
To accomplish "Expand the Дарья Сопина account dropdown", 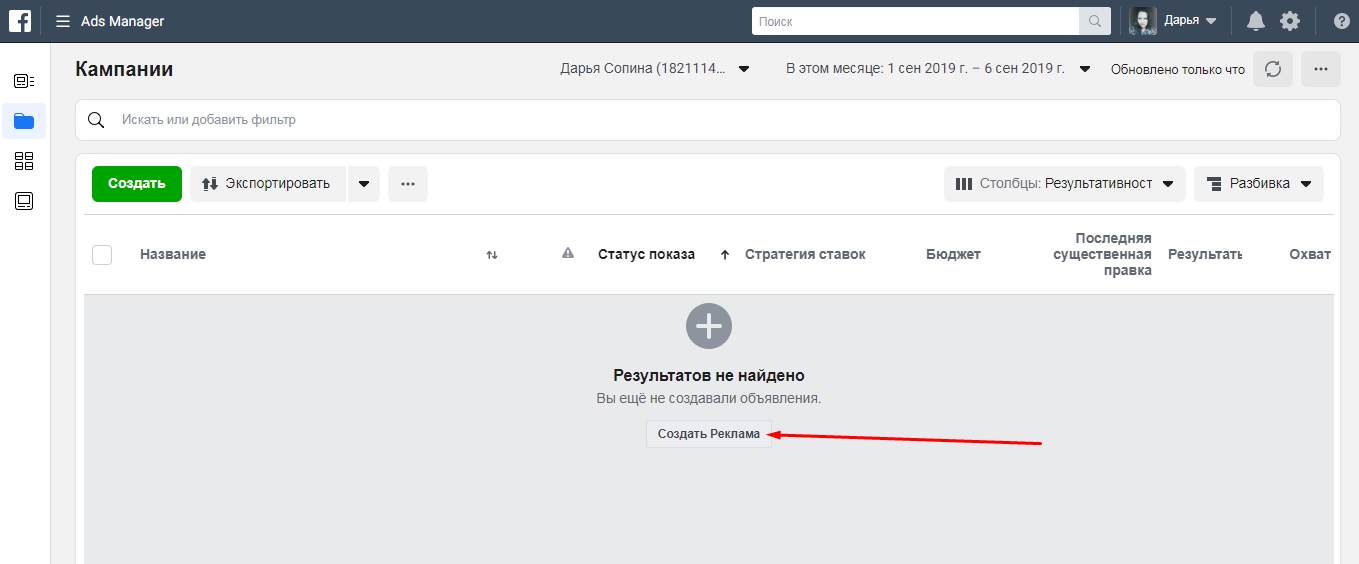I will click(x=655, y=69).
